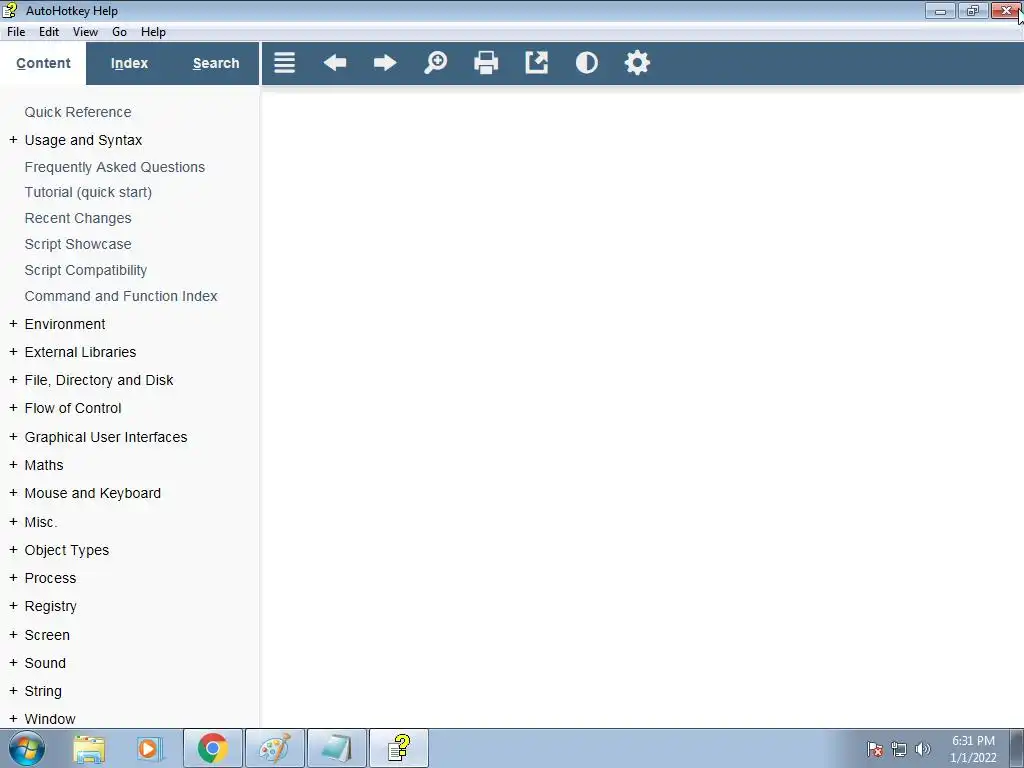Toggle dark theme with the contrast icon
The height and width of the screenshot is (768, 1024).
tap(586, 63)
